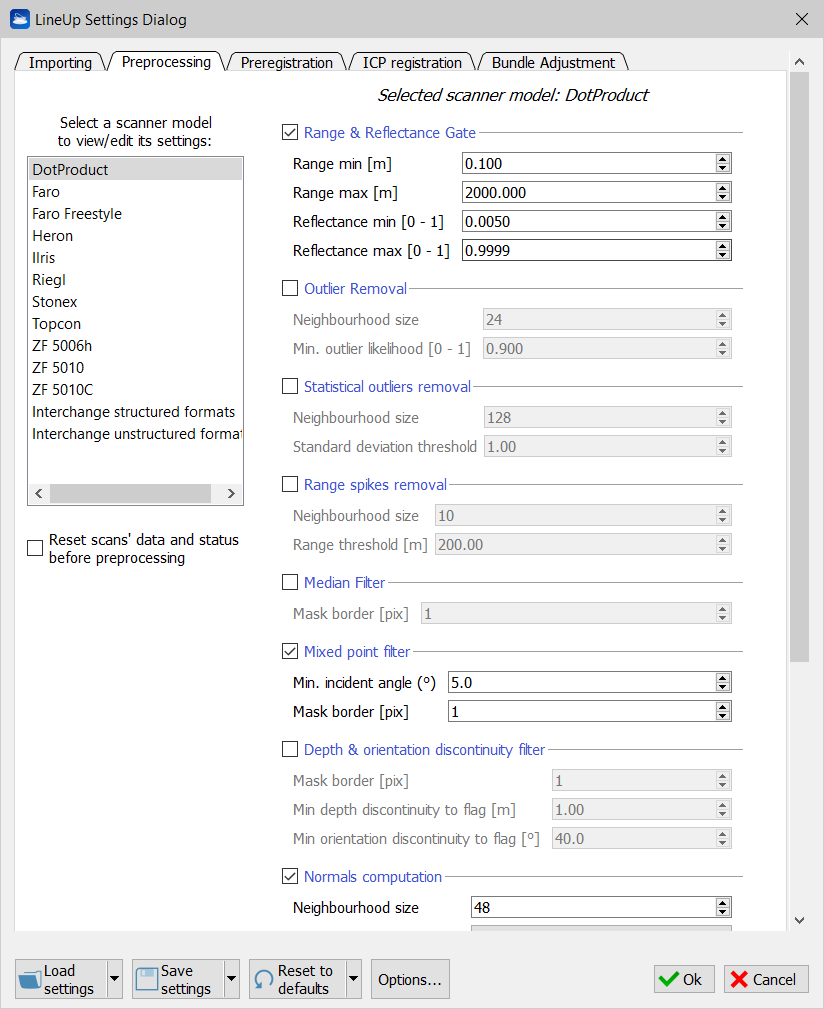Click the Options... button
The width and height of the screenshot is (824, 1009).
(410, 980)
